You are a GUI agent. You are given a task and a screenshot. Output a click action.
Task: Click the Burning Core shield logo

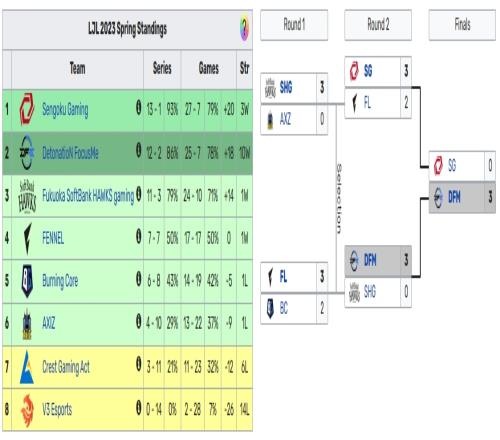[27, 281]
